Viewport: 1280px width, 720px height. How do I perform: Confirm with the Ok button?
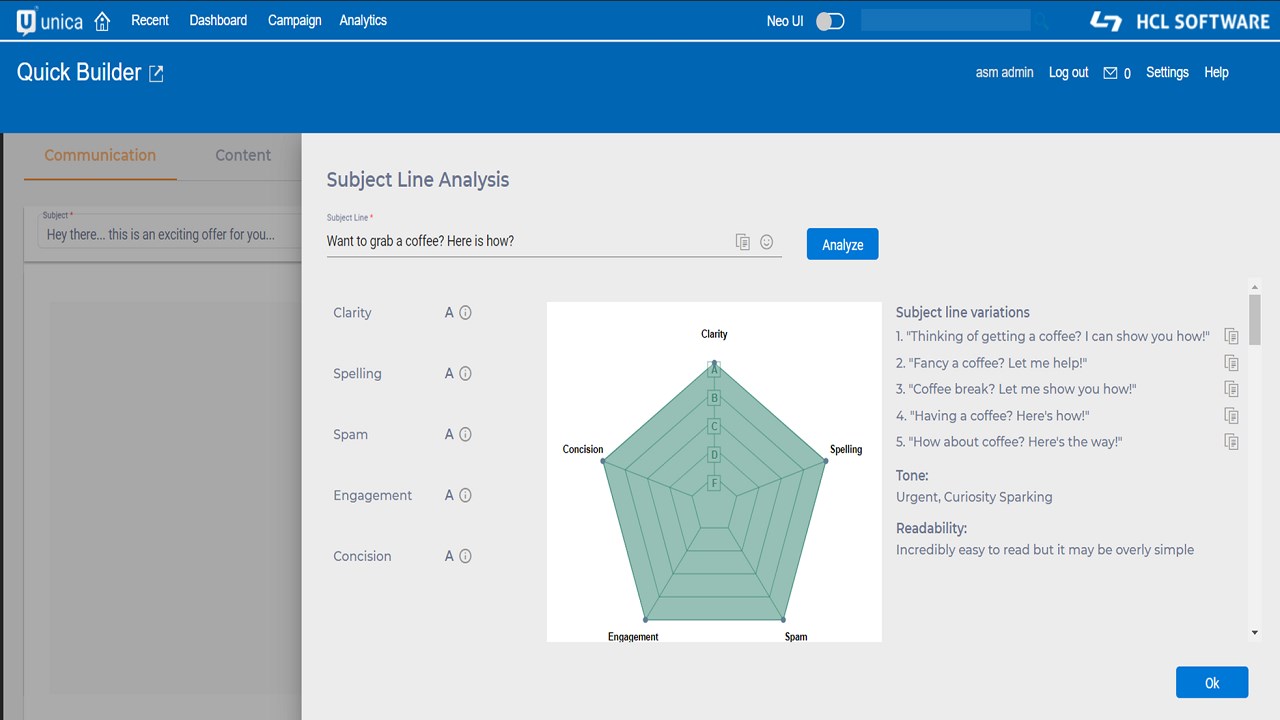point(1212,683)
